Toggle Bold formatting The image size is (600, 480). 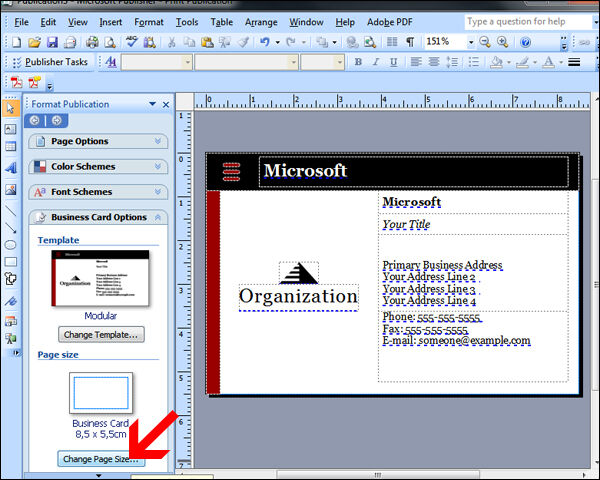coord(358,62)
